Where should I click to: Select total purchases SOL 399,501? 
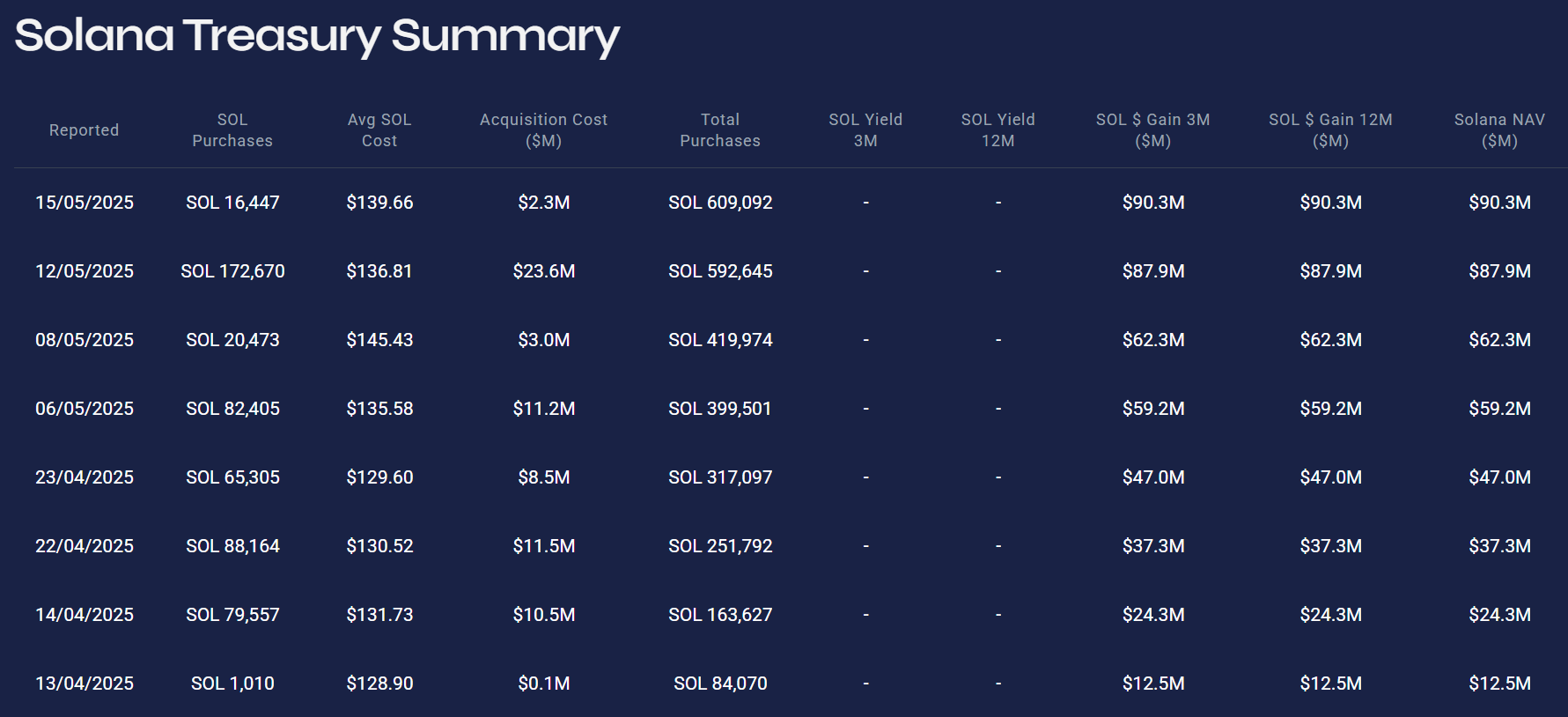tap(720, 409)
